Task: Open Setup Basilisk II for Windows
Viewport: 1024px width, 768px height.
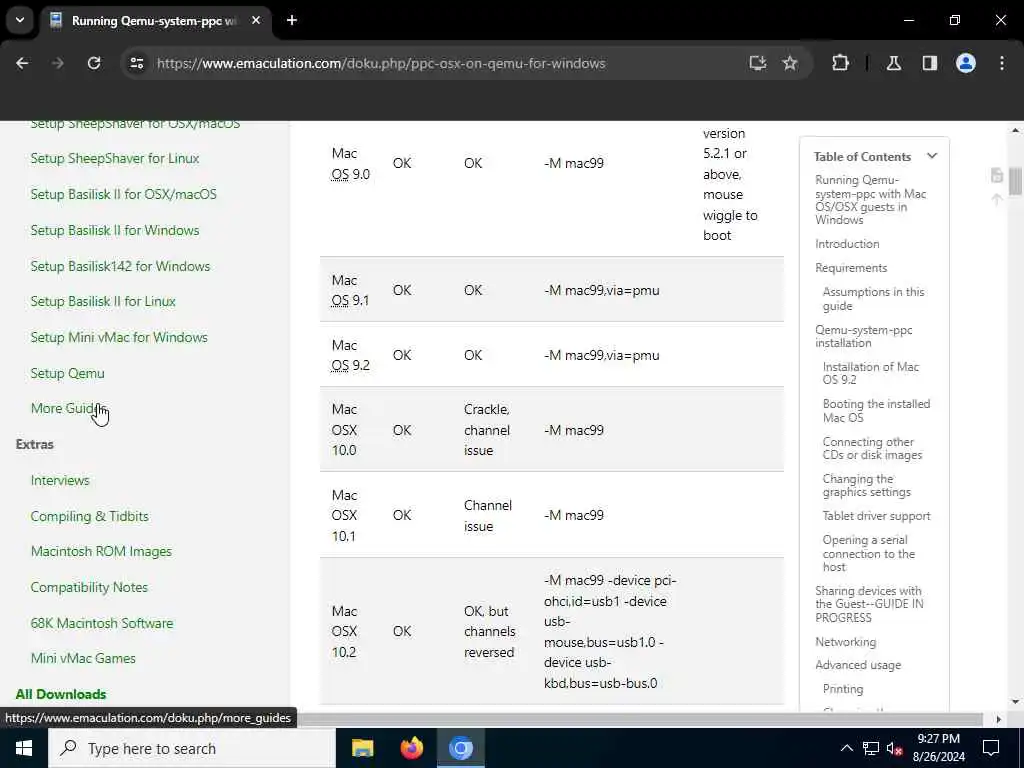Action: coord(115,231)
